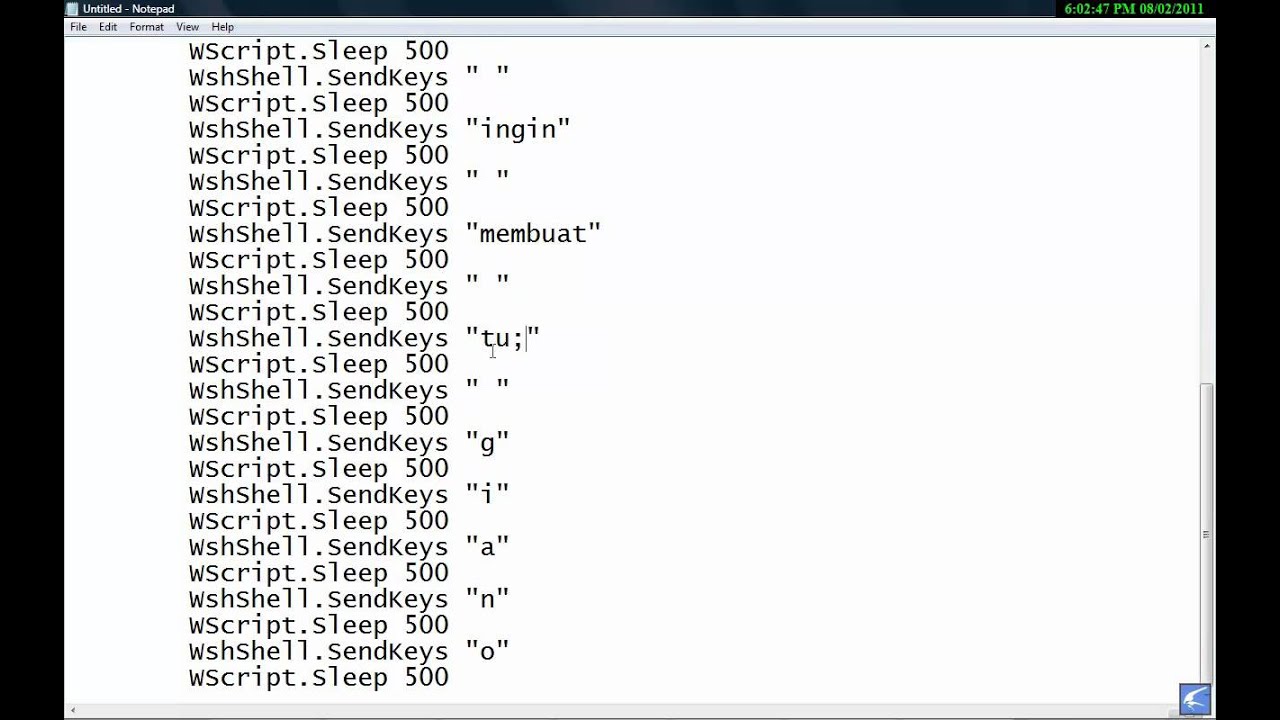The height and width of the screenshot is (720, 1280).
Task: Open the File menu
Action: coord(78,27)
